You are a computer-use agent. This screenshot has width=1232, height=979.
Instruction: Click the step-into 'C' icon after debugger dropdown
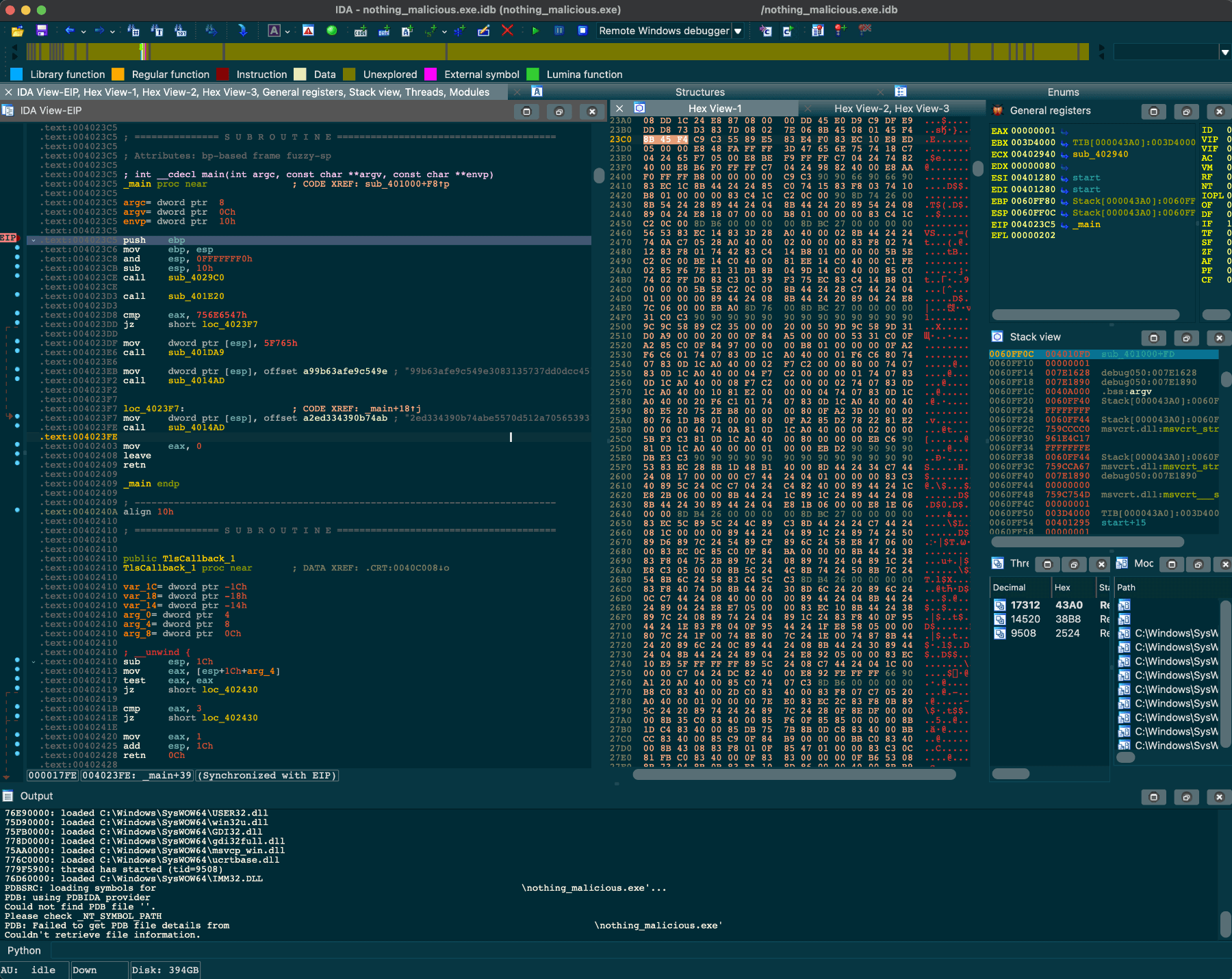766,31
